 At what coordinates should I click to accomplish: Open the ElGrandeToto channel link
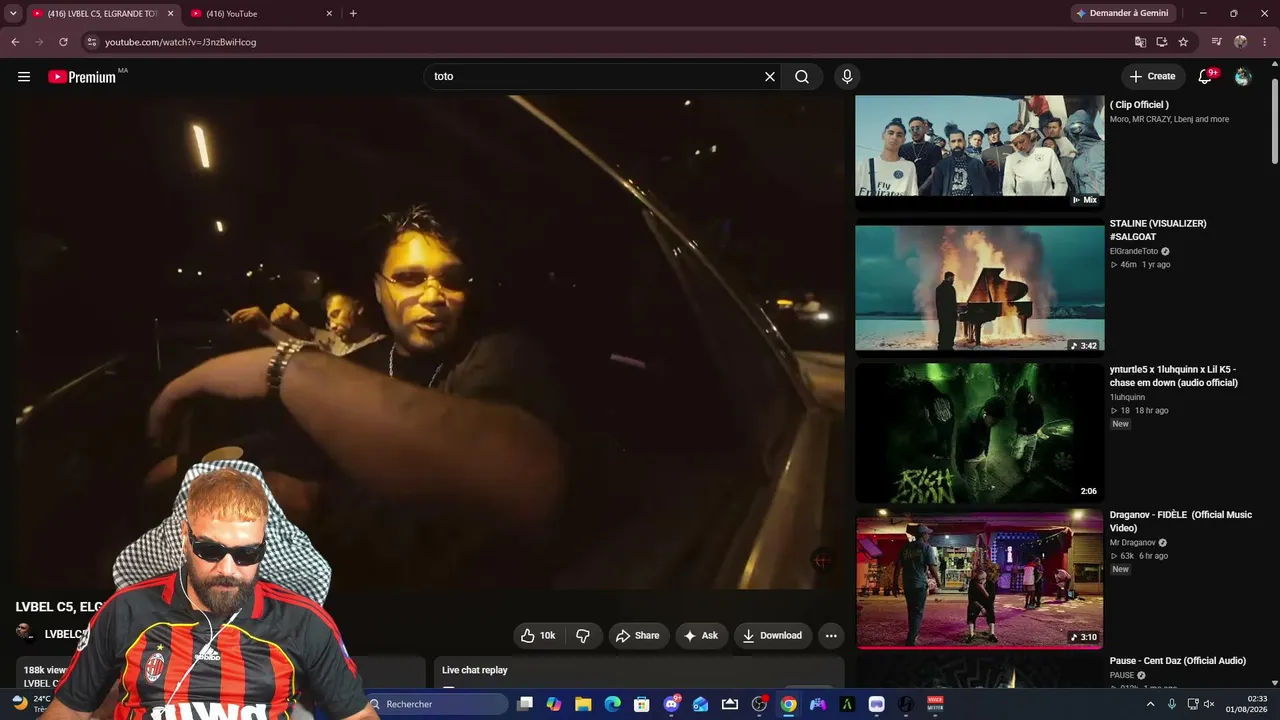pyautogui.click(x=1134, y=251)
